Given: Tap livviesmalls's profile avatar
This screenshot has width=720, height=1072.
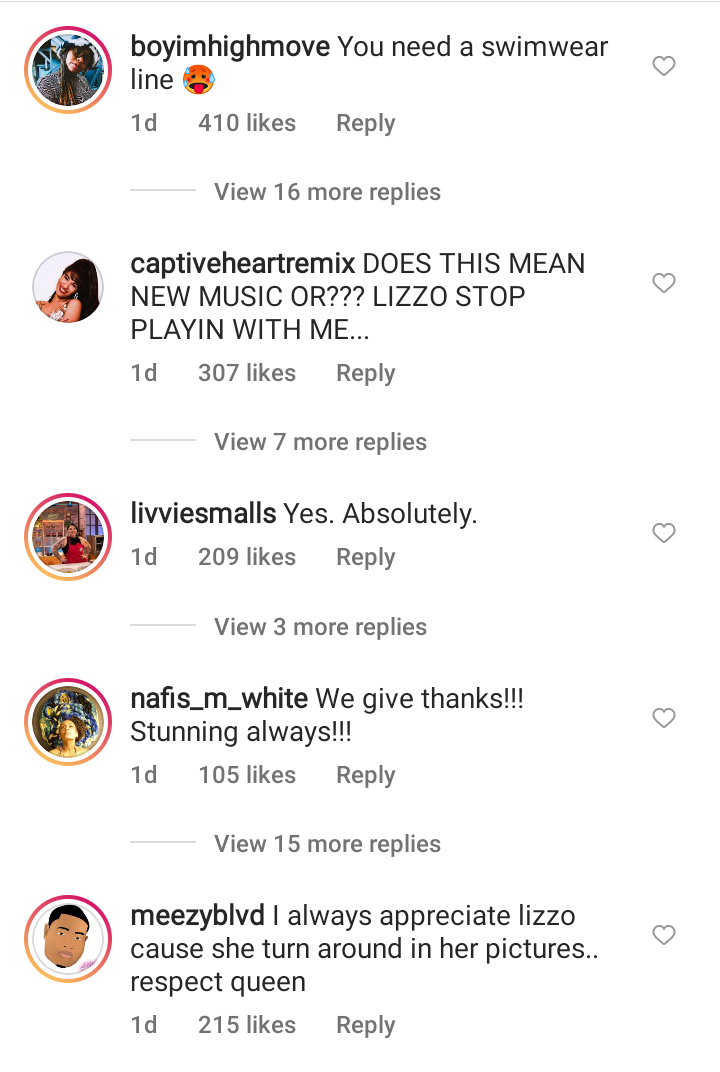Looking at the screenshot, I should (x=68, y=537).
